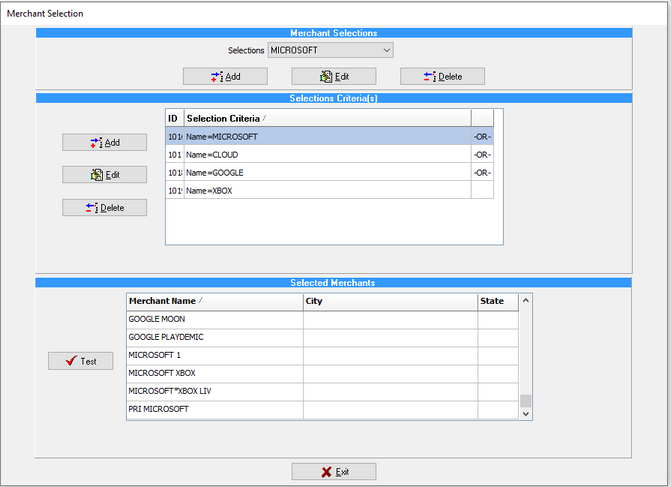Sort by Selection Criteria column header
671x487 pixels.
click(x=328, y=118)
